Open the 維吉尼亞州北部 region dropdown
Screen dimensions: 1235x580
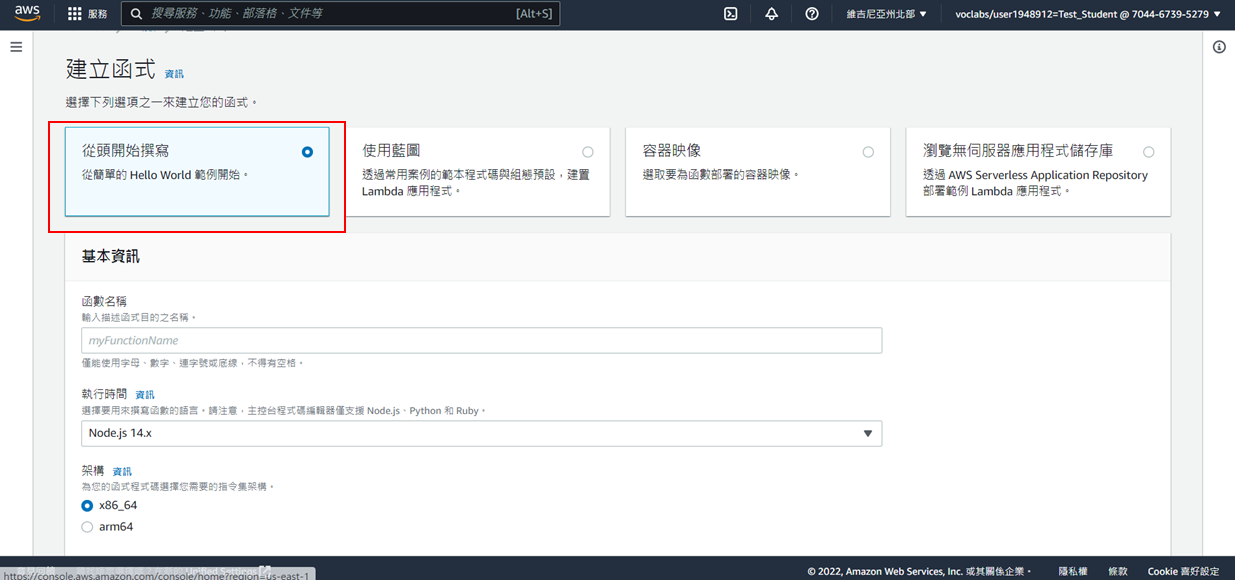886,14
